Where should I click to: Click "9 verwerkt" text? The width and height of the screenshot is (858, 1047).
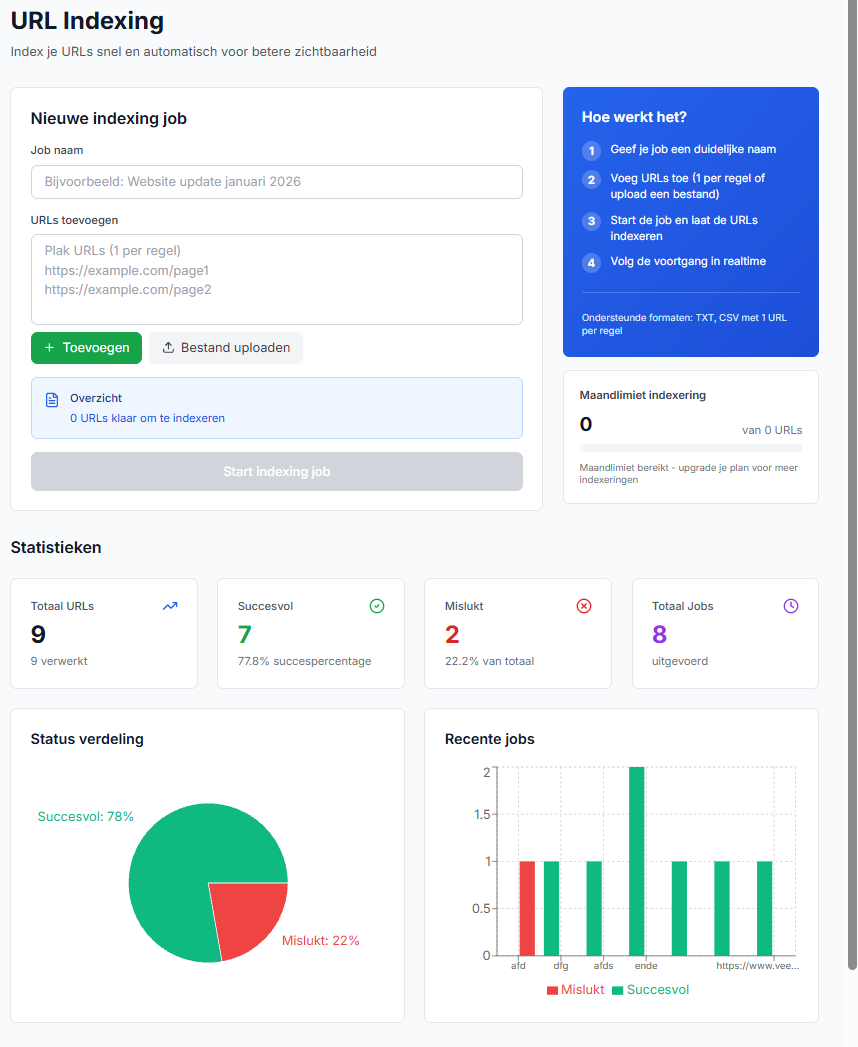point(59,661)
